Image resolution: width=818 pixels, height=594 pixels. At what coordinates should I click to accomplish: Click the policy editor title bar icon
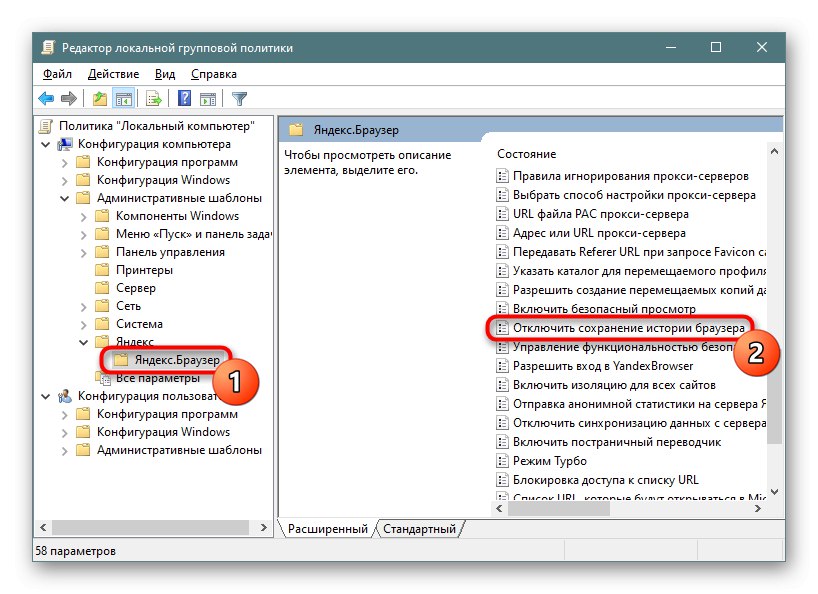point(49,47)
